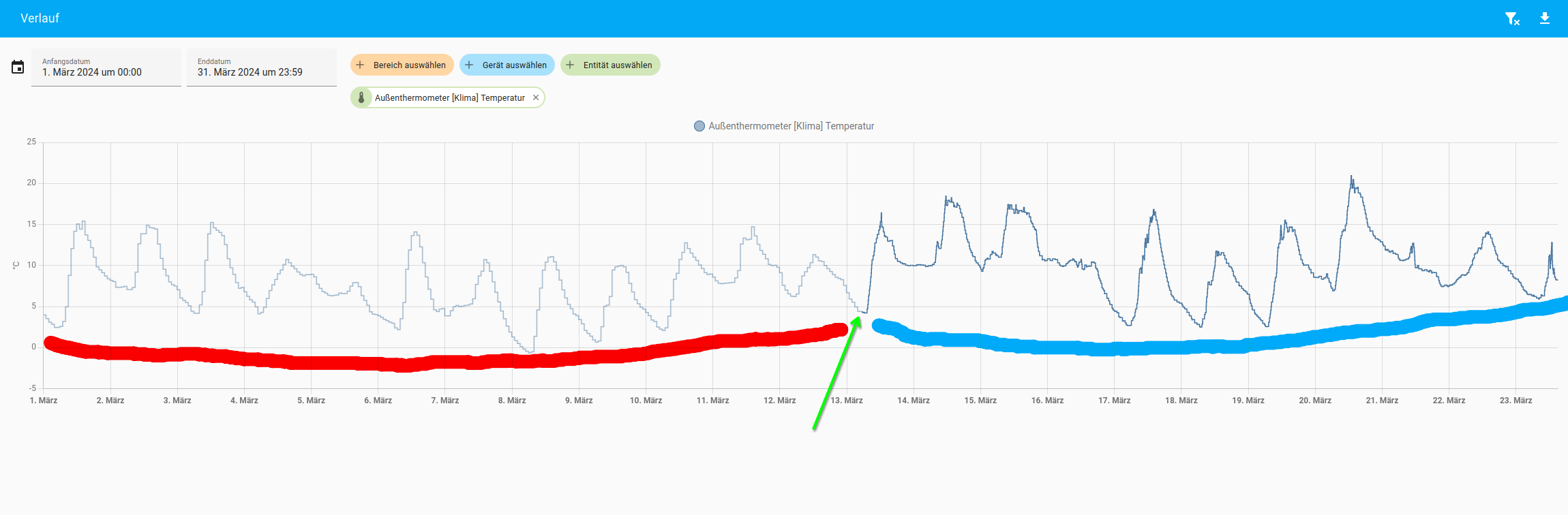Open the calendar date picker icon
This screenshot has width=1568, height=515.
[18, 67]
